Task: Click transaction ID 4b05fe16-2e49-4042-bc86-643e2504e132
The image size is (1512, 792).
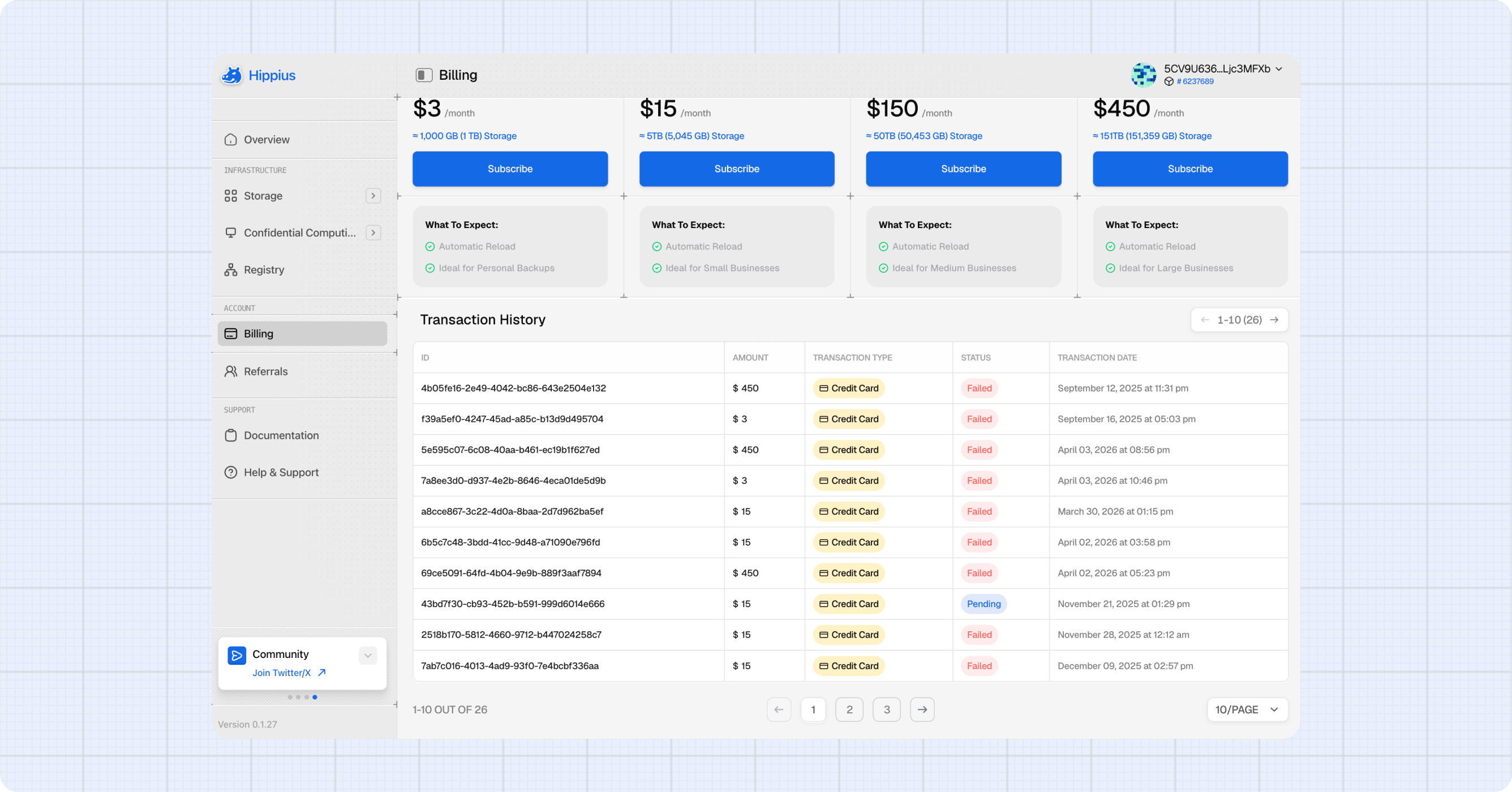Action: coord(514,389)
